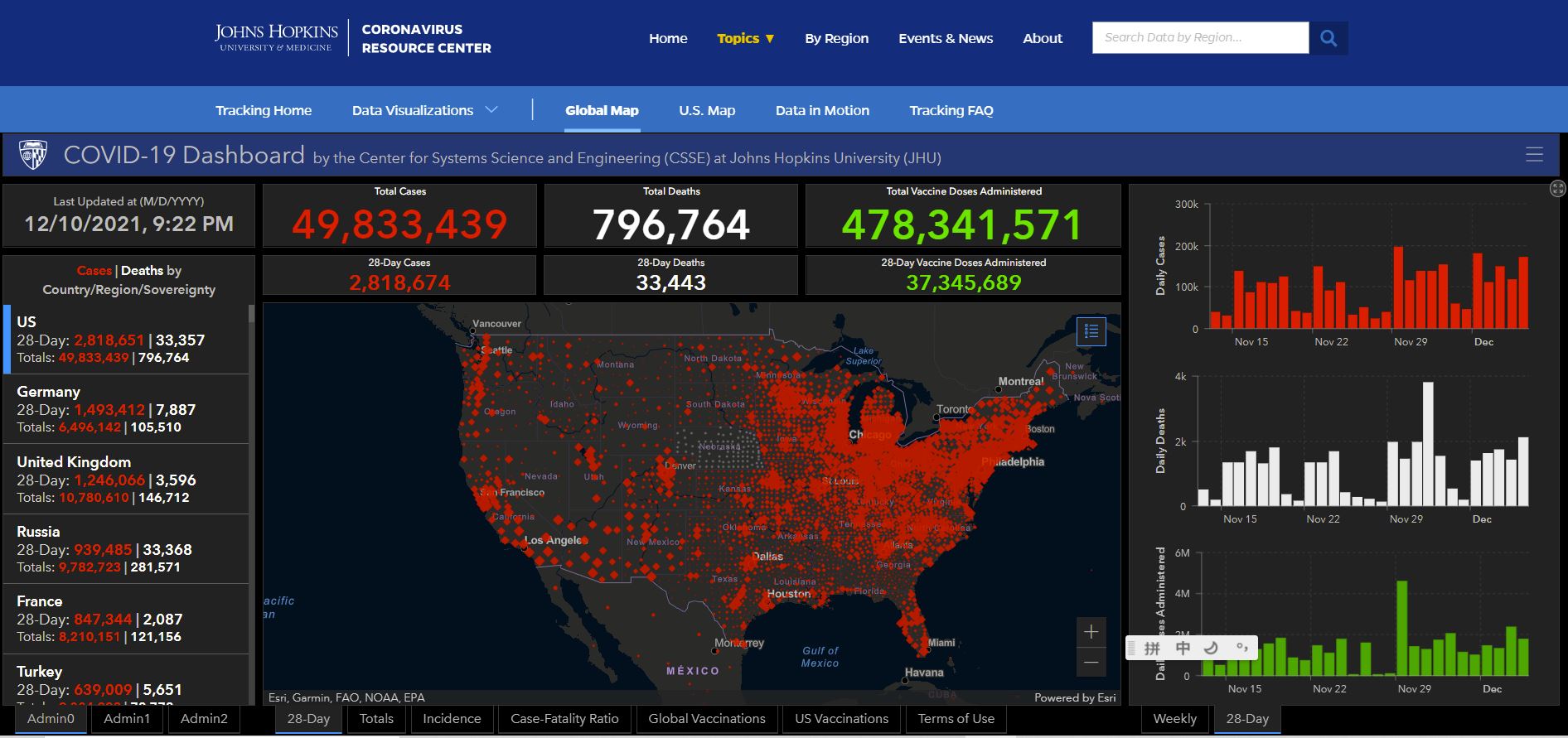Type in Search Data by Region field
This screenshot has height=738, width=1568.
click(1200, 38)
